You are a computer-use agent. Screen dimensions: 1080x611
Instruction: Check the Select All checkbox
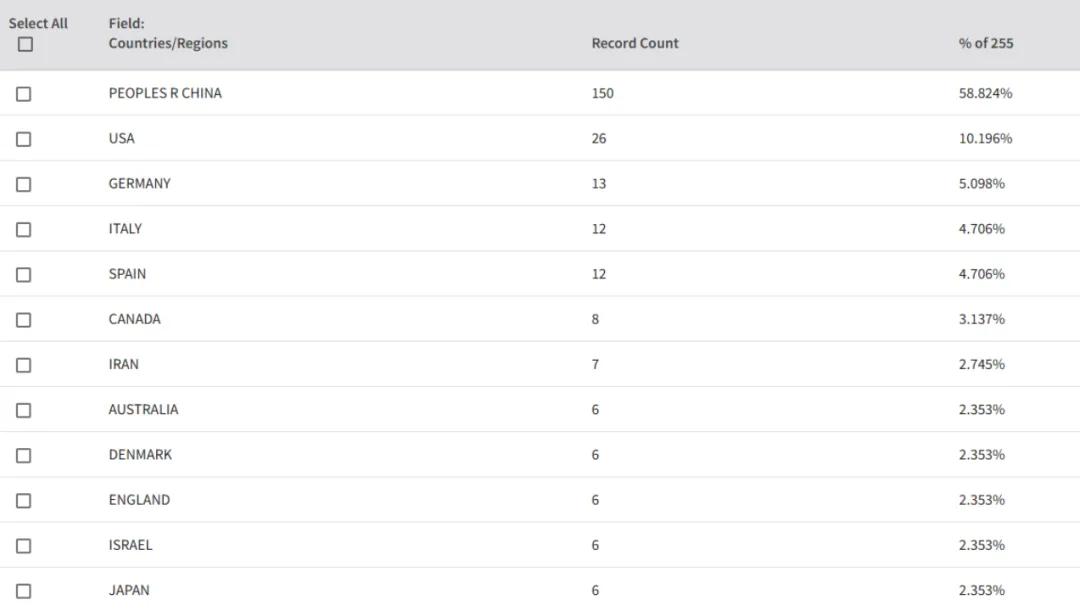pyautogui.click(x=25, y=45)
